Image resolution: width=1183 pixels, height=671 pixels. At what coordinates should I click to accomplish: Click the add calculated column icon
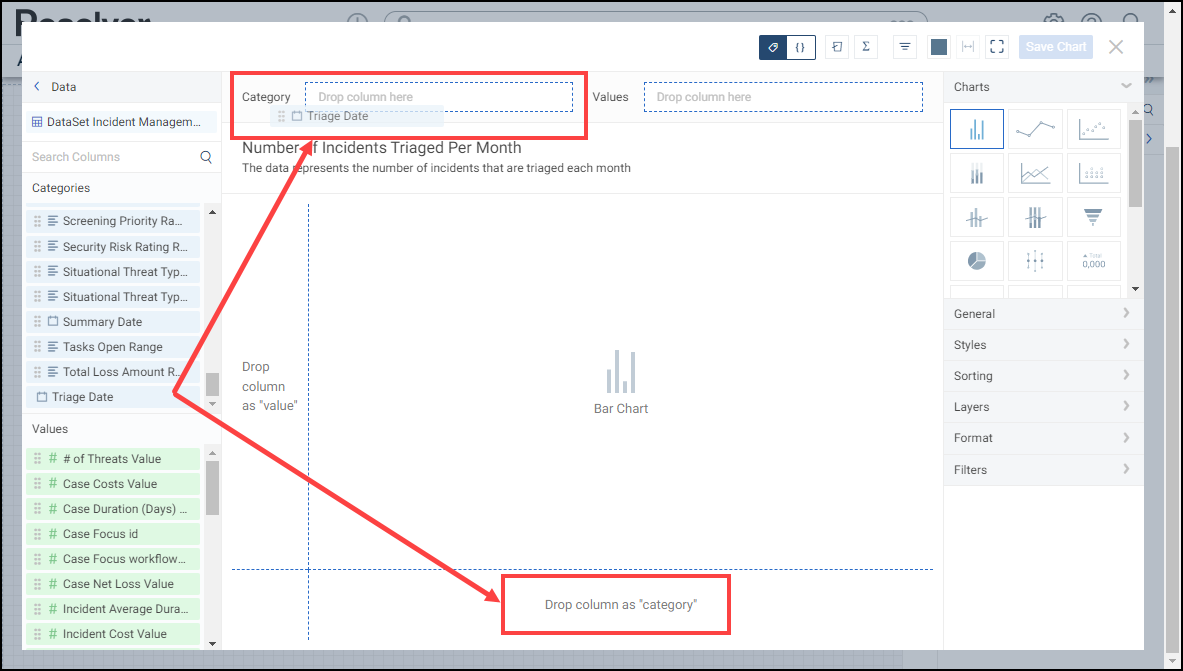tap(837, 47)
